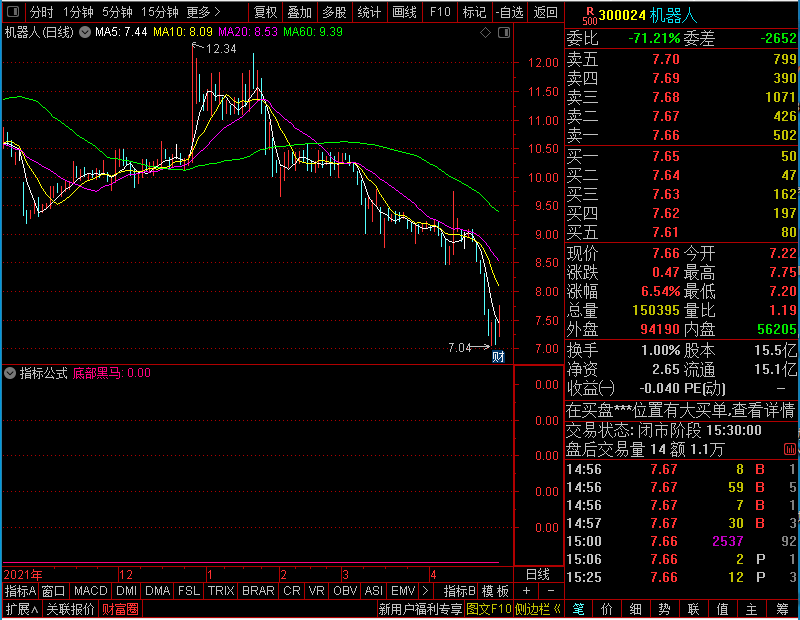This screenshot has width=800, height=620.
Task: Click the after-hours trading chart icon
Action: coord(789,449)
